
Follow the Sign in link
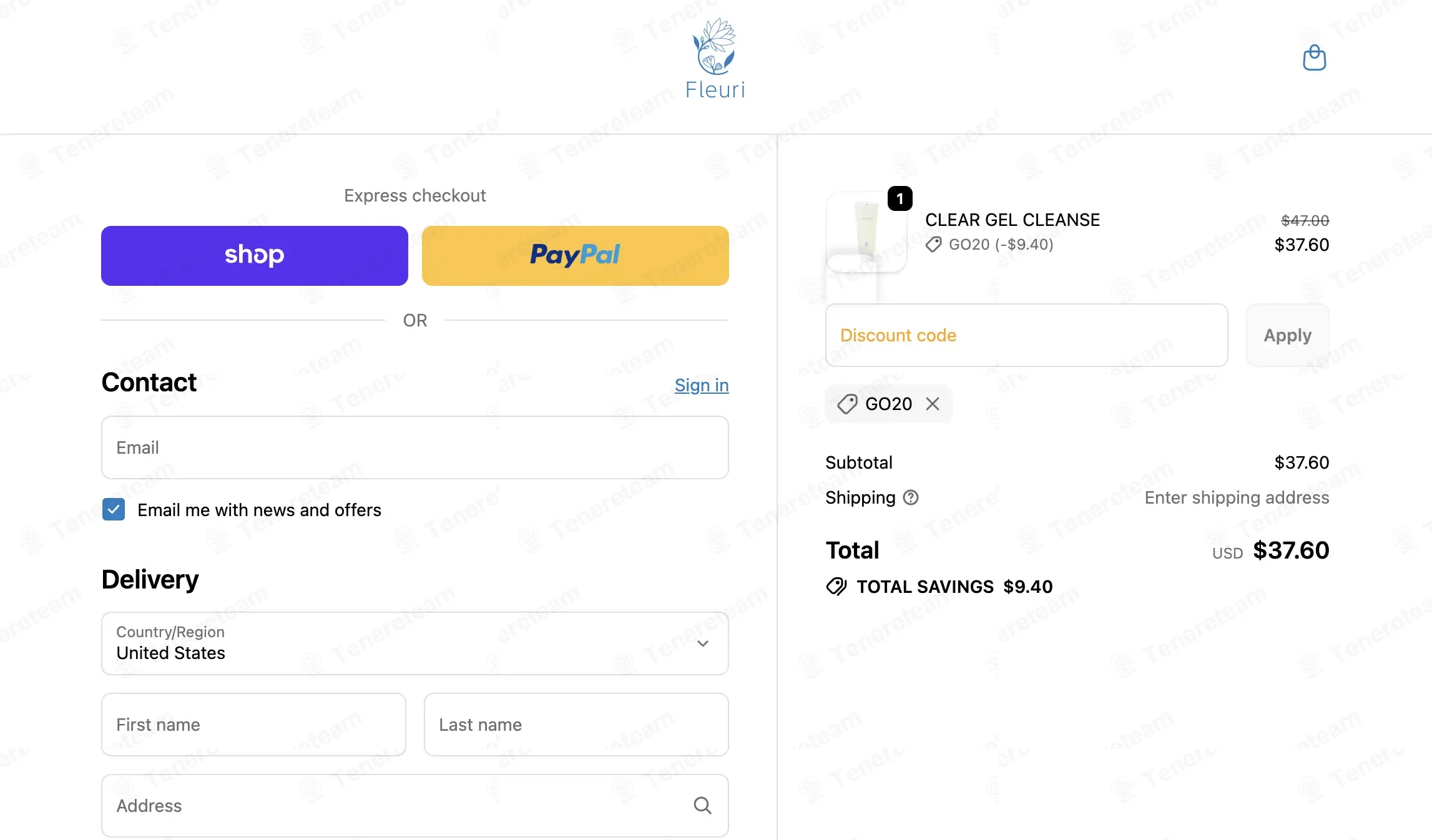pyautogui.click(x=702, y=385)
